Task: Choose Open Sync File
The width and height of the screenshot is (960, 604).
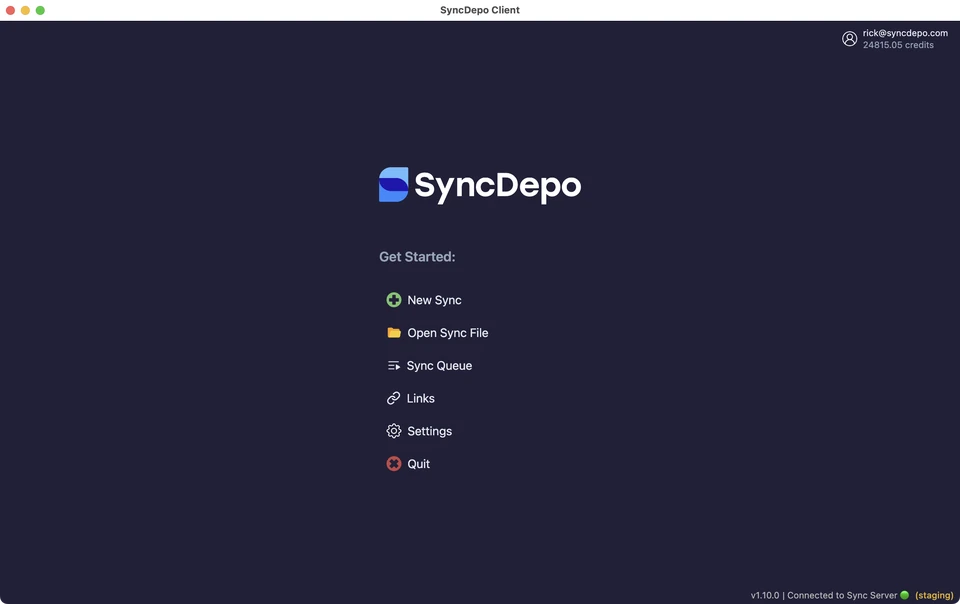Action: pos(448,333)
